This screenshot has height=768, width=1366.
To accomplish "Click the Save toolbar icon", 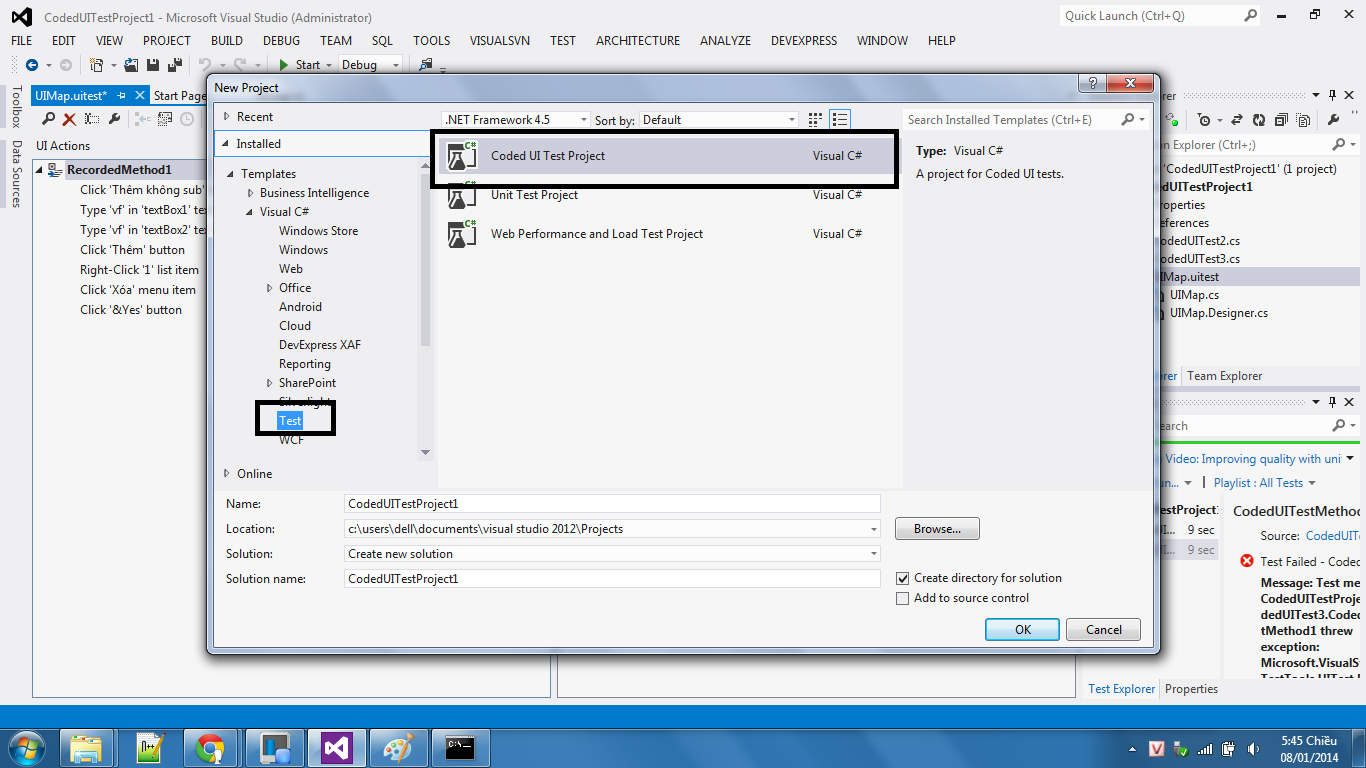I will coord(153,65).
